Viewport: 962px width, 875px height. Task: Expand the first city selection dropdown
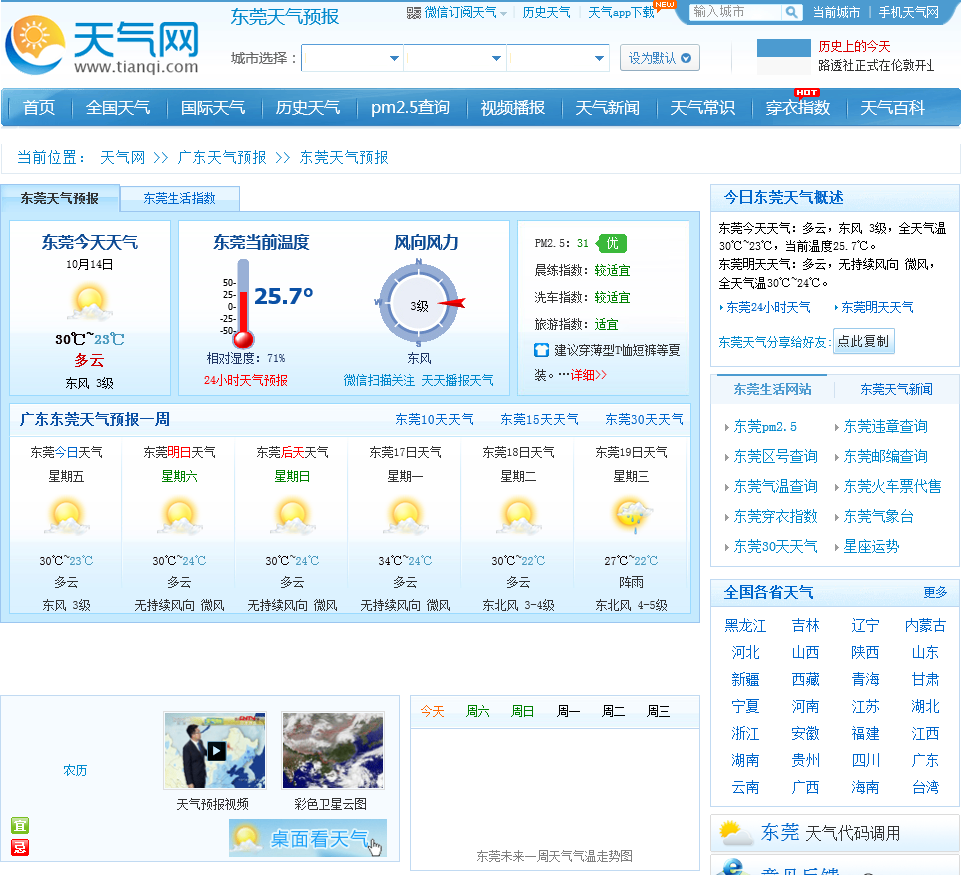(x=352, y=58)
